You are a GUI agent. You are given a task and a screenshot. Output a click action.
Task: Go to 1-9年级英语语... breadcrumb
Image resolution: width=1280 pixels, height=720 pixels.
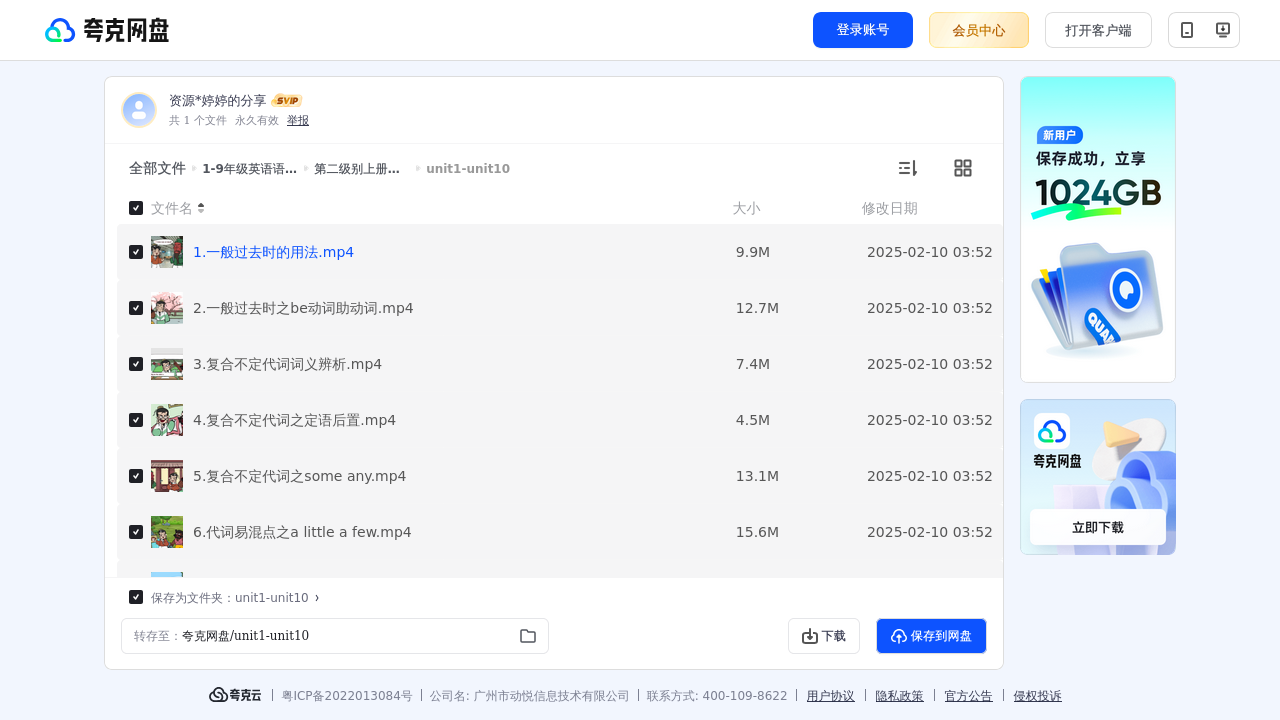(x=249, y=169)
